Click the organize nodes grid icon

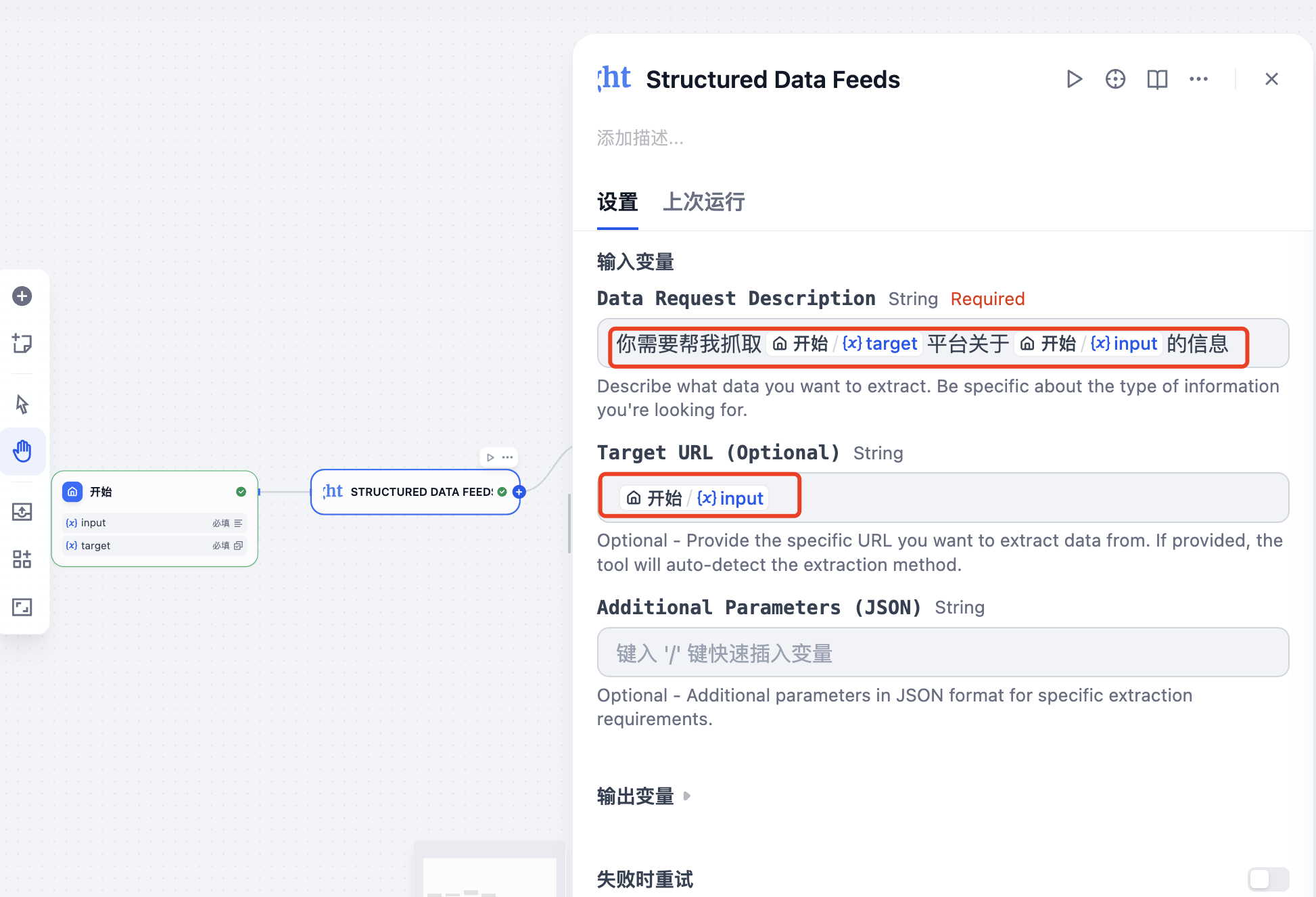22,559
